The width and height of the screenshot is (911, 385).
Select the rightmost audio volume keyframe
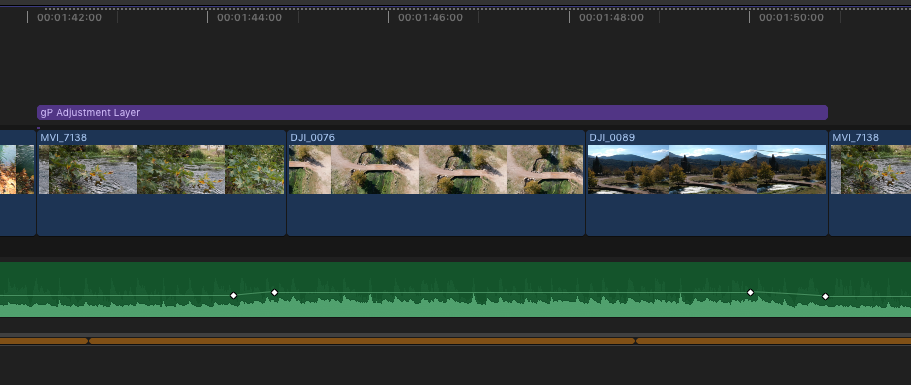(x=825, y=297)
